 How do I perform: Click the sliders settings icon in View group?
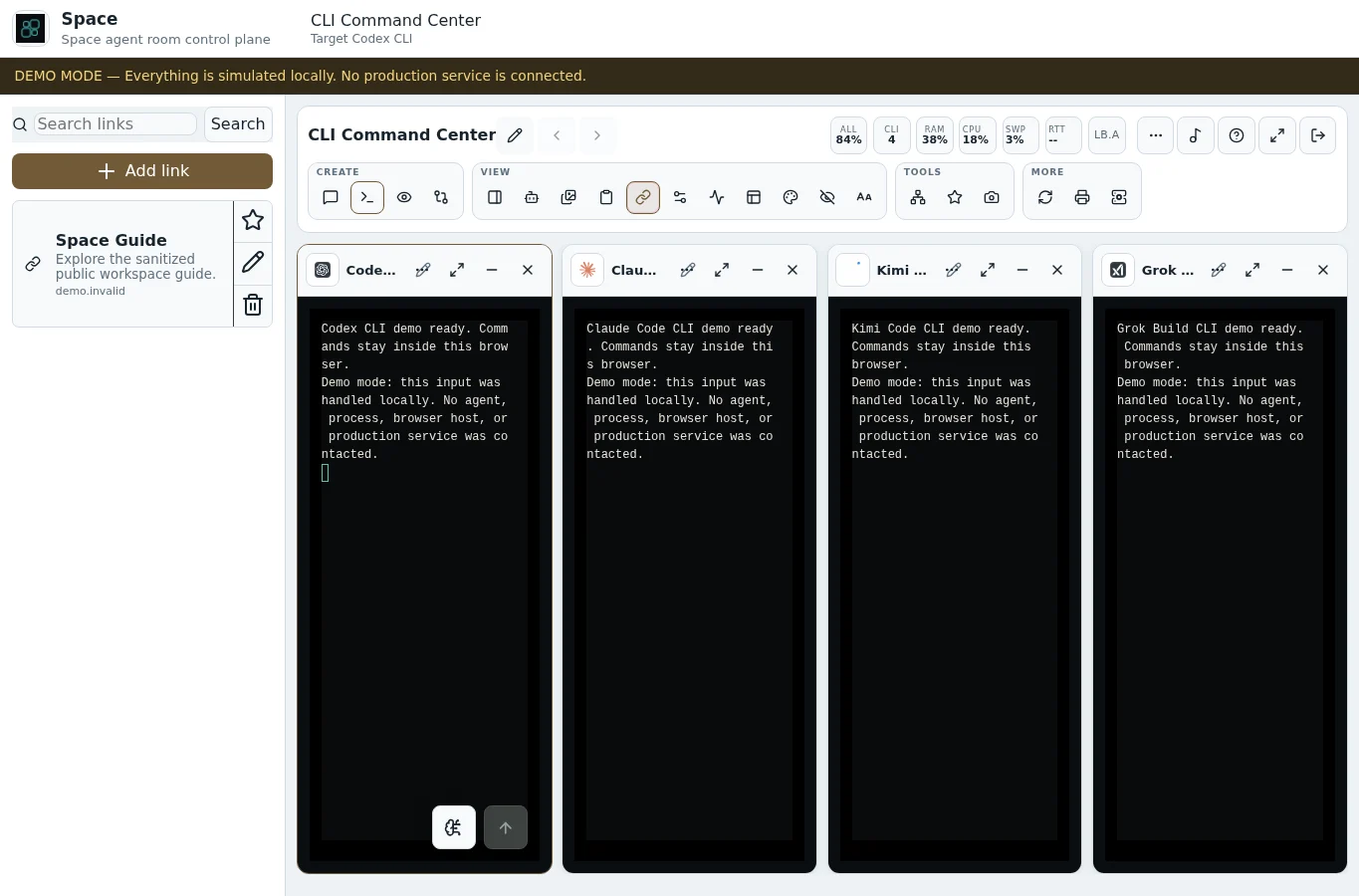click(680, 197)
